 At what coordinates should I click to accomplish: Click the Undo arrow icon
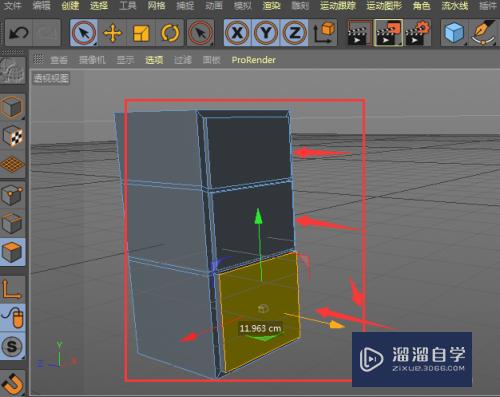coord(18,33)
